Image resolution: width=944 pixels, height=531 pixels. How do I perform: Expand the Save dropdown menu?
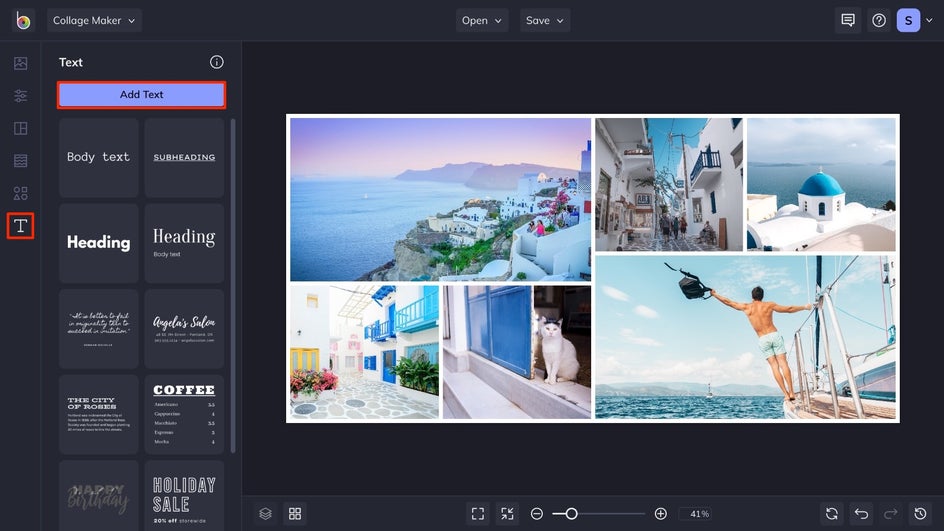546,20
